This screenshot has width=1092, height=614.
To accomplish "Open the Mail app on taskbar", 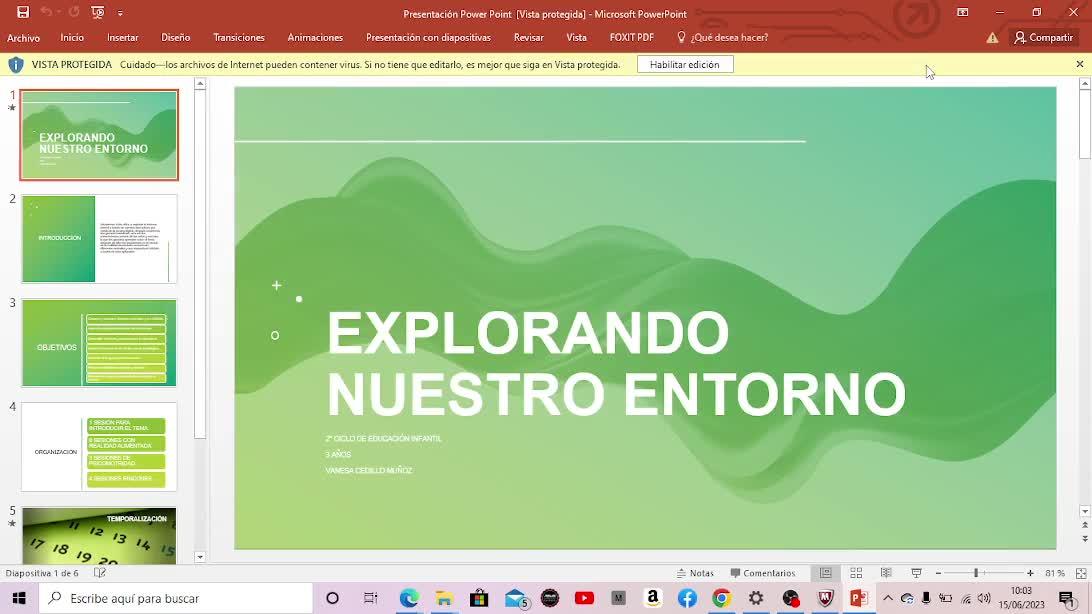I will (516, 598).
